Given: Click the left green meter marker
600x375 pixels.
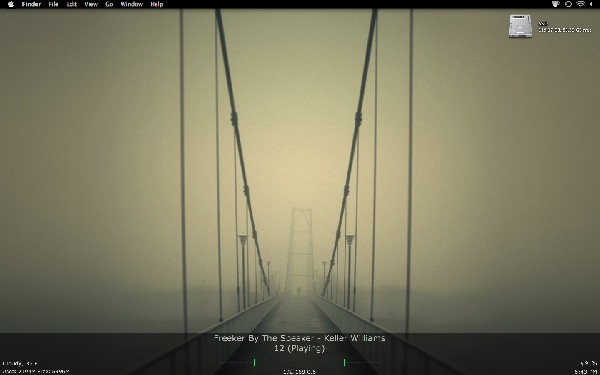Looking at the screenshot, I should pos(254,362).
